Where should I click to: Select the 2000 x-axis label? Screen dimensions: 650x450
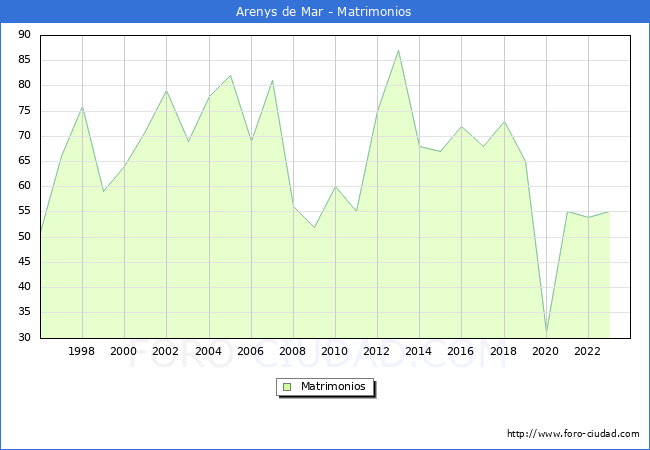pyautogui.click(x=124, y=351)
